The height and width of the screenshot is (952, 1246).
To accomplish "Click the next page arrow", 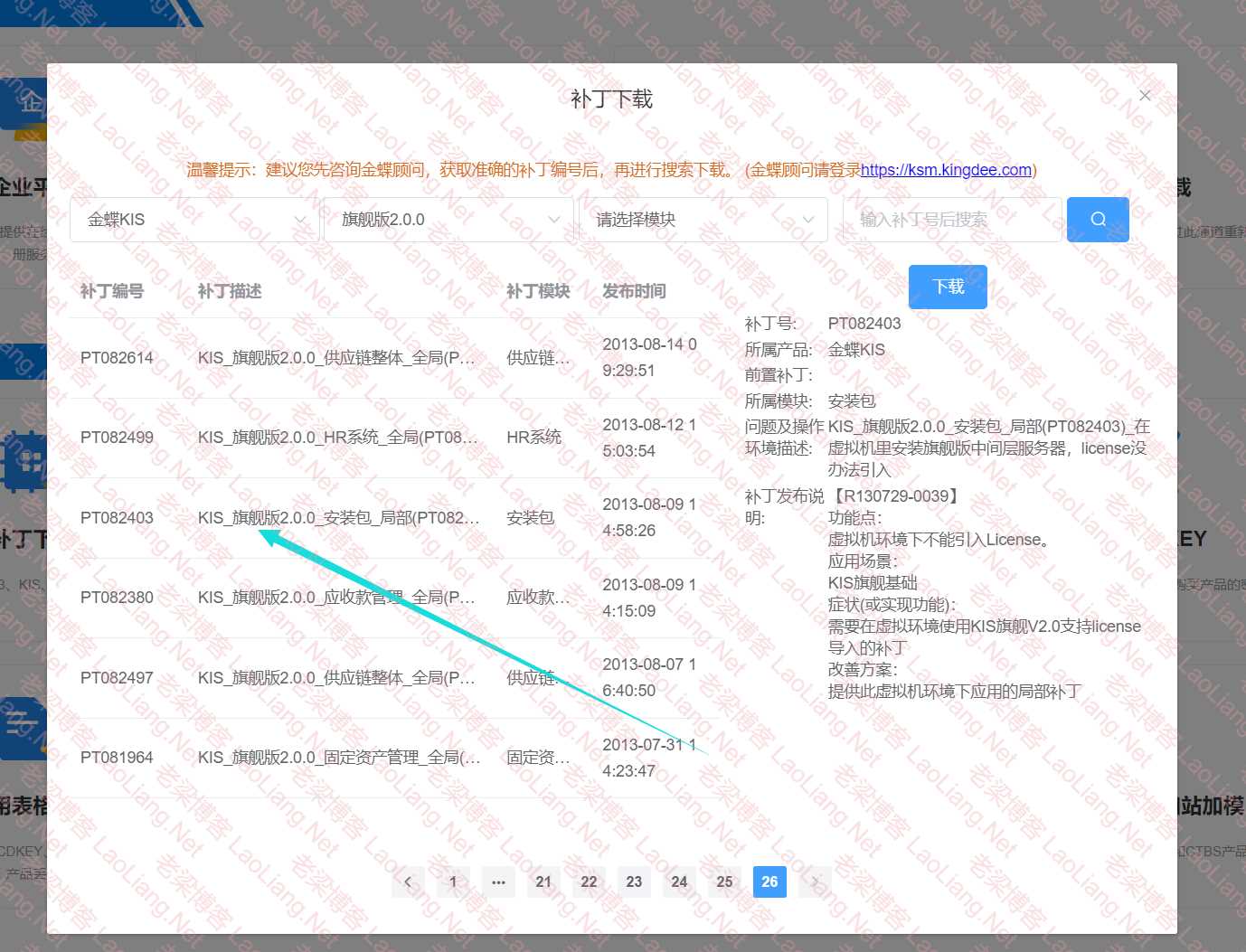I will (x=815, y=881).
